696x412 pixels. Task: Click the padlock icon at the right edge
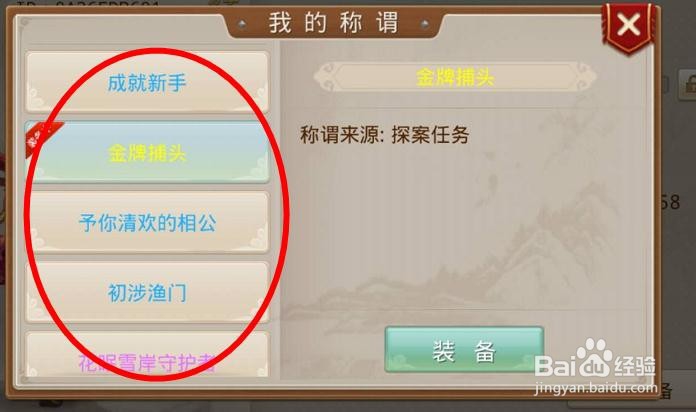coord(688,84)
